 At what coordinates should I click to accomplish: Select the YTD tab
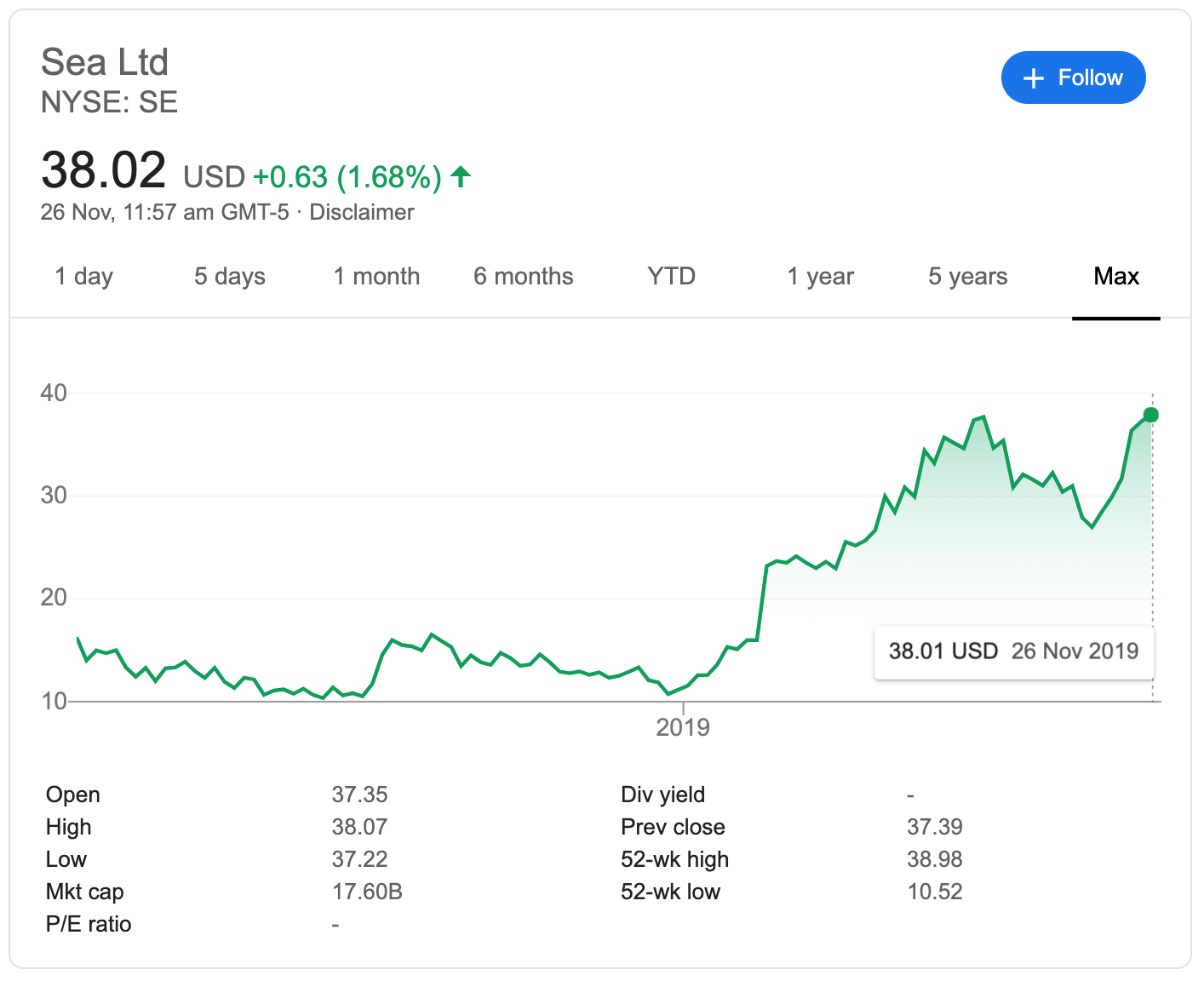click(671, 277)
